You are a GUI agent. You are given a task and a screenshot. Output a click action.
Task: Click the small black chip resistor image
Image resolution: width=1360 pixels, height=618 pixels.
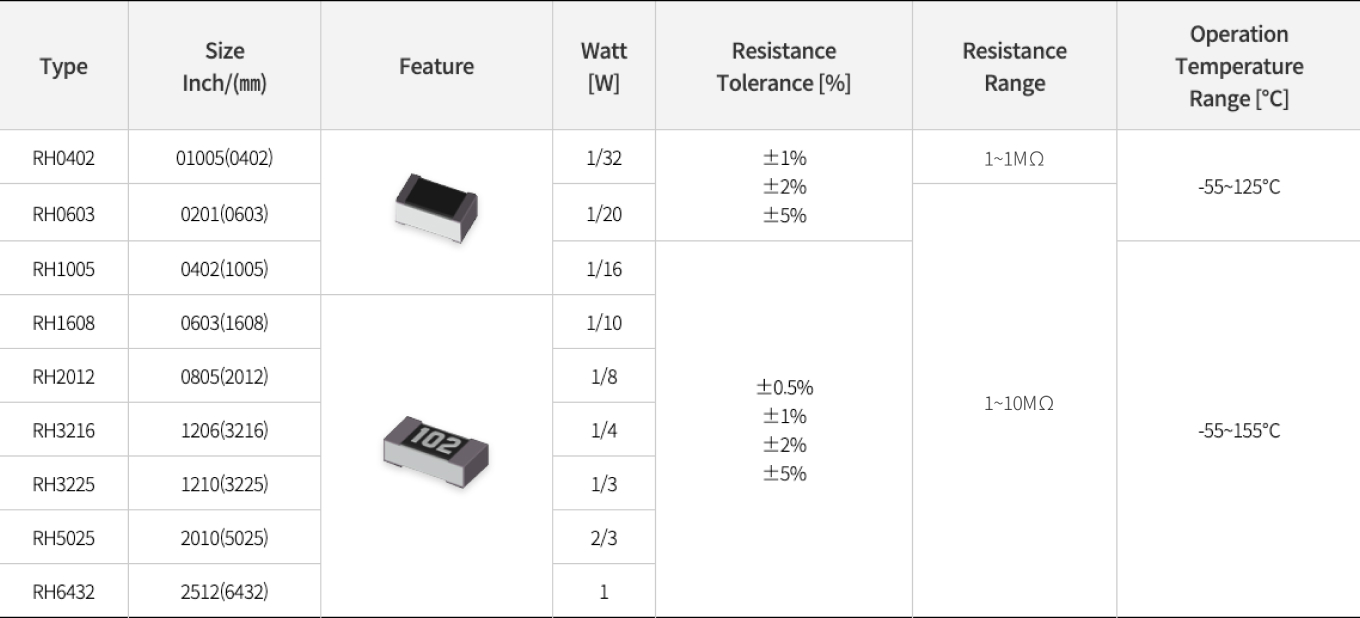436,209
